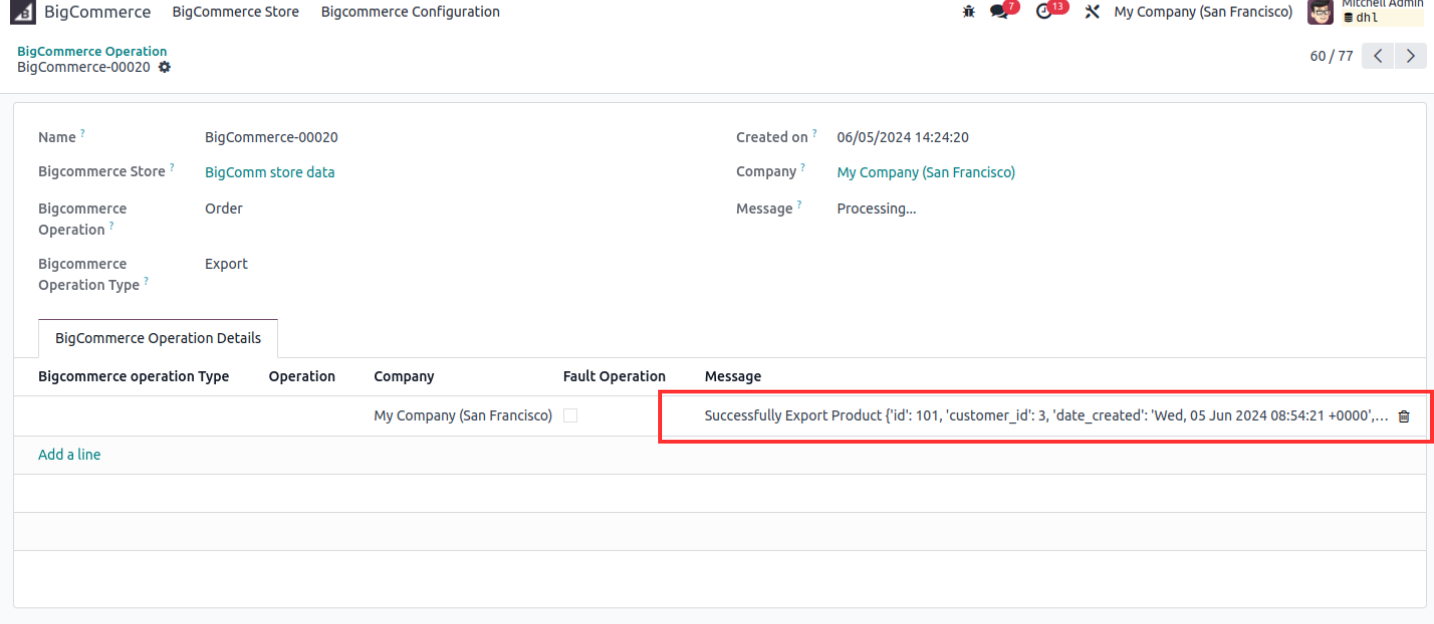Image resolution: width=1434 pixels, height=624 pixels.
Task: Click the Message column header
Action: pyautogui.click(x=733, y=376)
